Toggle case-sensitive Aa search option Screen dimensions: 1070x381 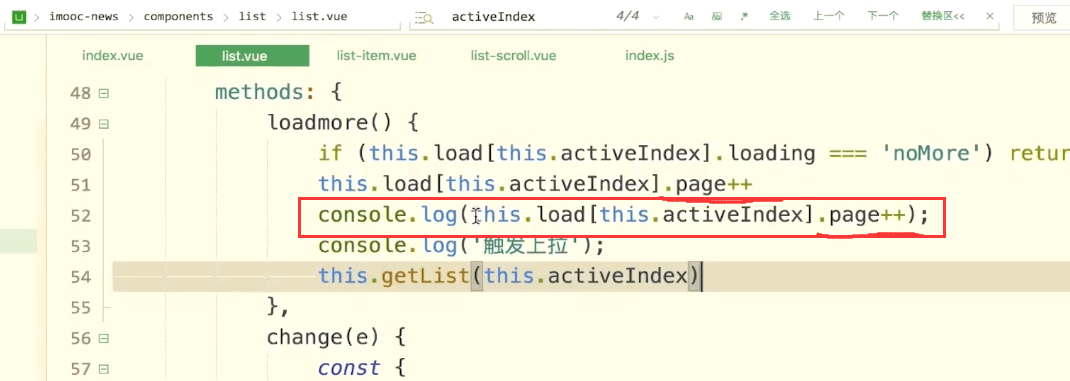(689, 16)
